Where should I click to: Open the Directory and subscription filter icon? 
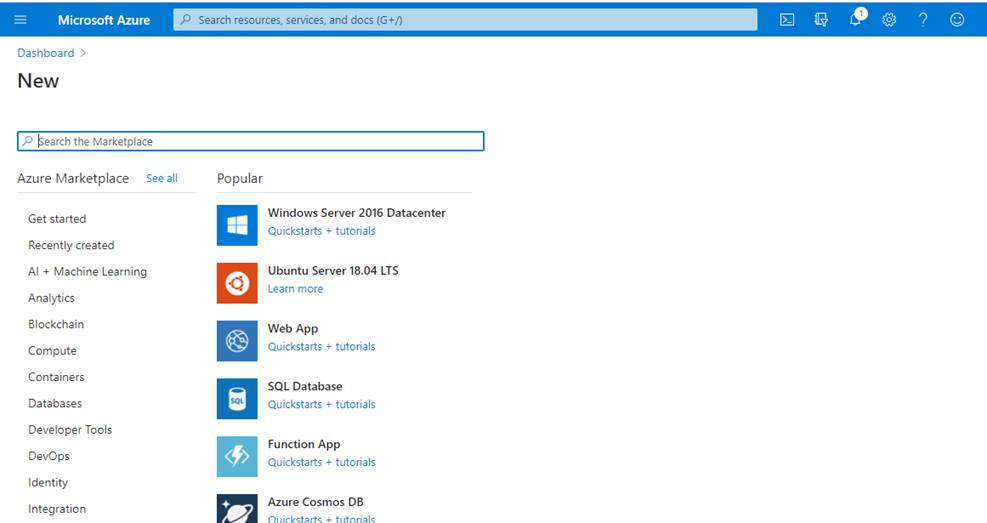pos(821,20)
